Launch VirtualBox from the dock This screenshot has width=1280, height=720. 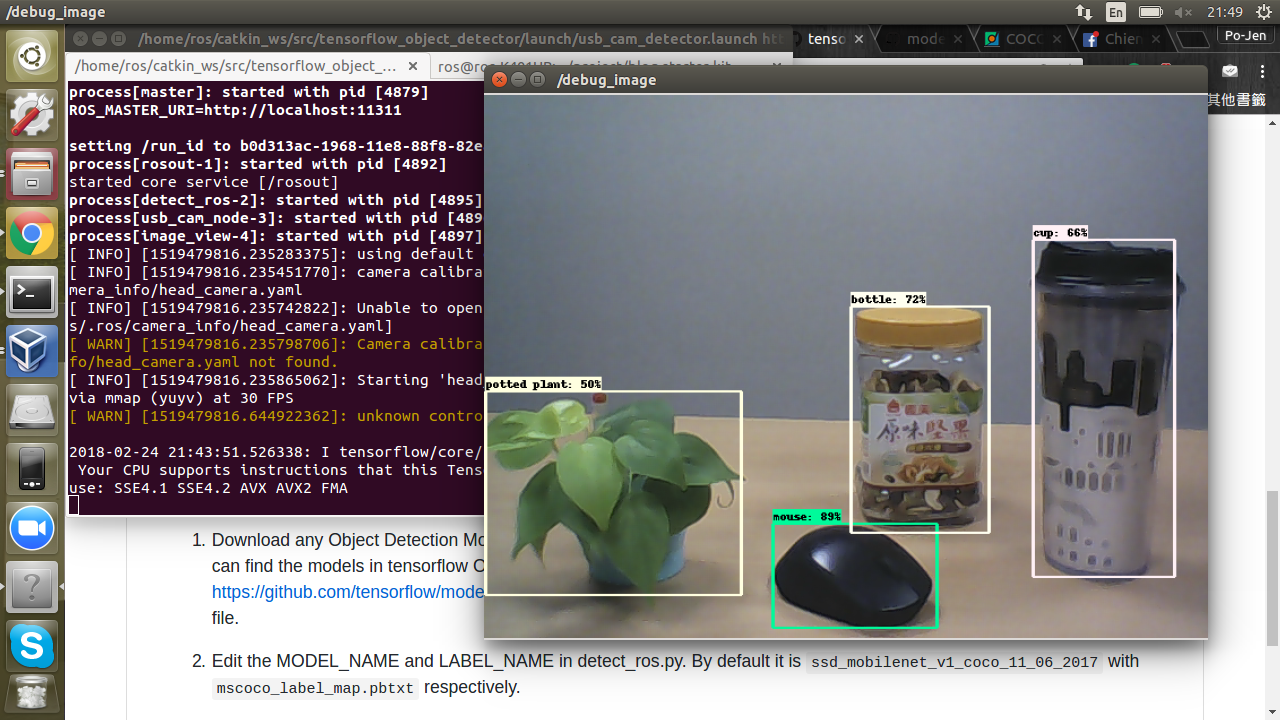point(32,352)
